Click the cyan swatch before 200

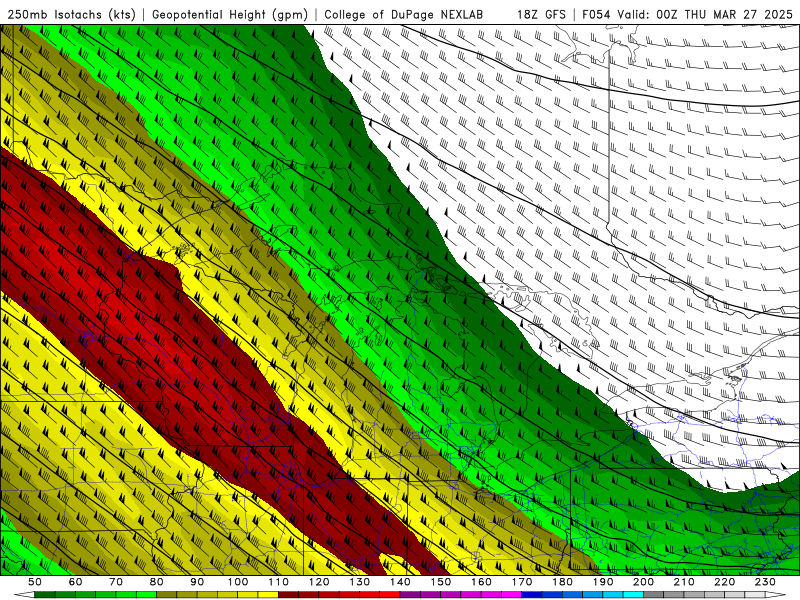coord(633,595)
